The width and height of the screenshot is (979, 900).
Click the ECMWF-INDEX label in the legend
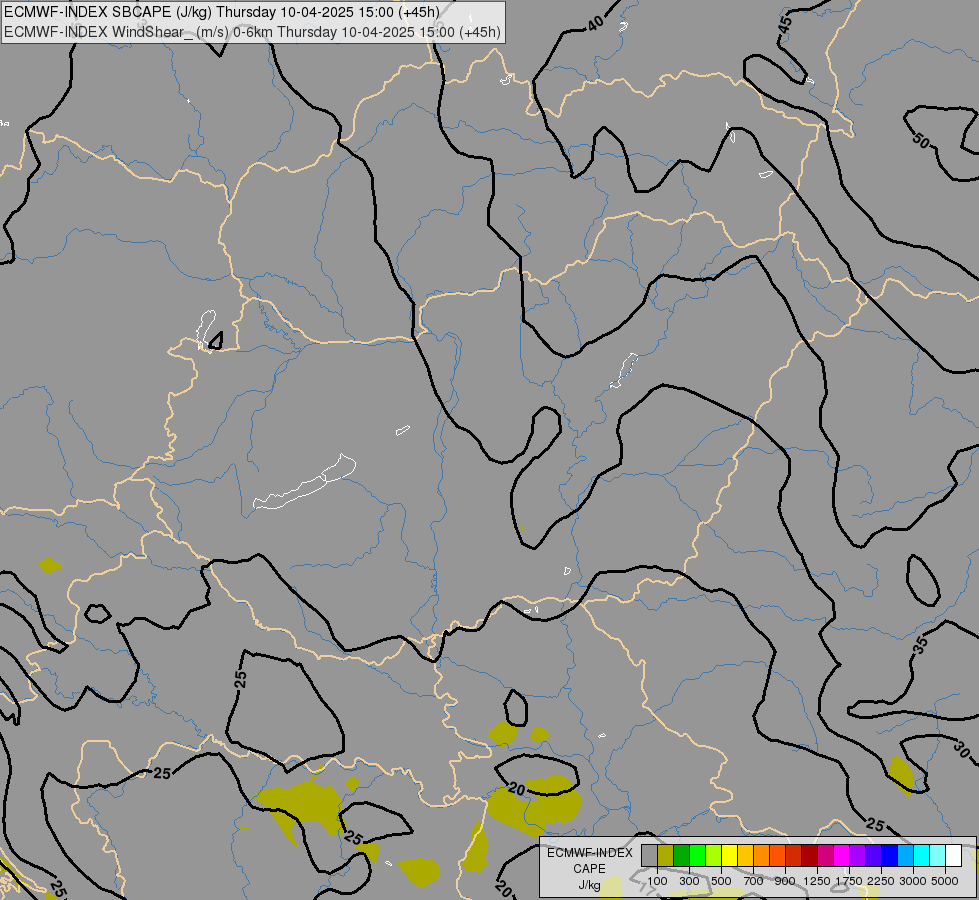click(x=589, y=853)
